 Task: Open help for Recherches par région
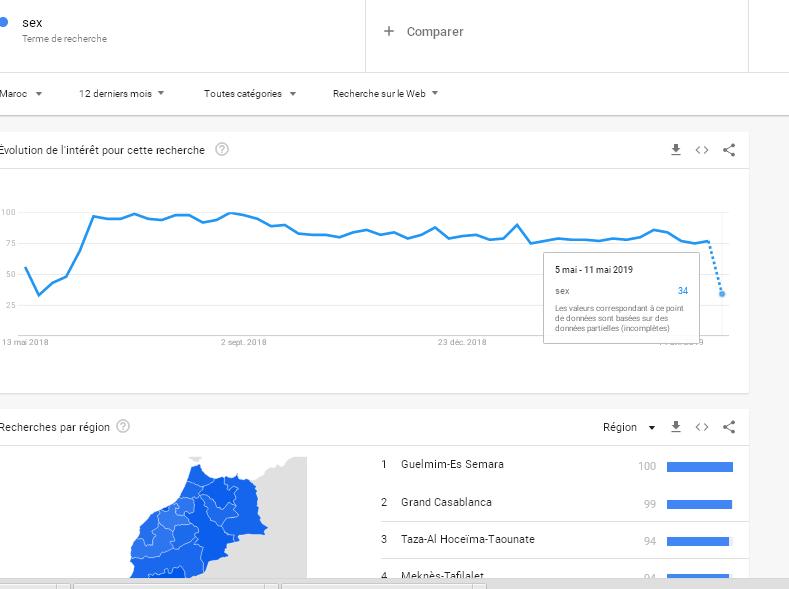tap(123, 427)
